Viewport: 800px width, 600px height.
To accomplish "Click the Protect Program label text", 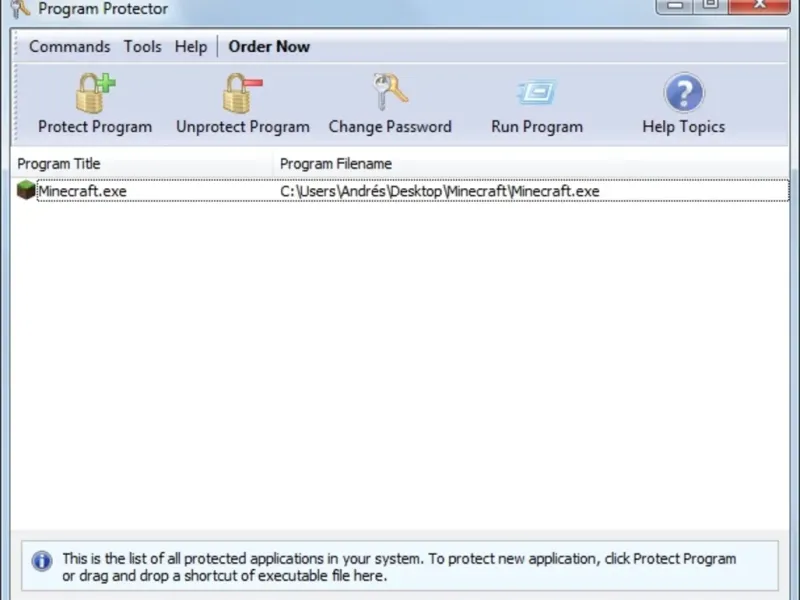I will click(95, 127).
